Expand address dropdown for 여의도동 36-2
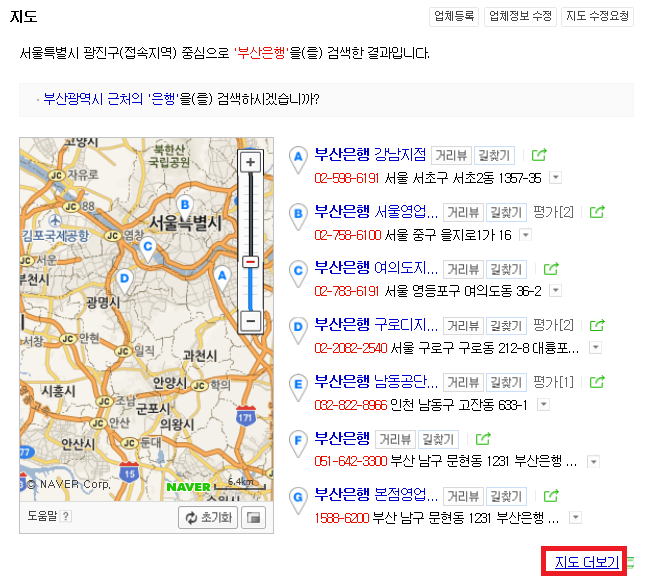 pyautogui.click(x=556, y=290)
